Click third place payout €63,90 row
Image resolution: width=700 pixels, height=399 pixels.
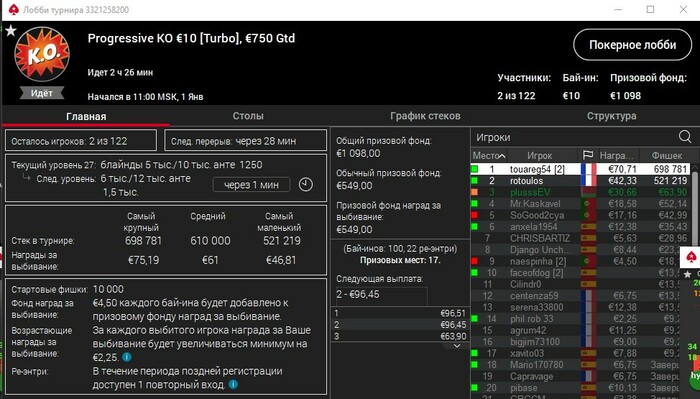click(400, 336)
